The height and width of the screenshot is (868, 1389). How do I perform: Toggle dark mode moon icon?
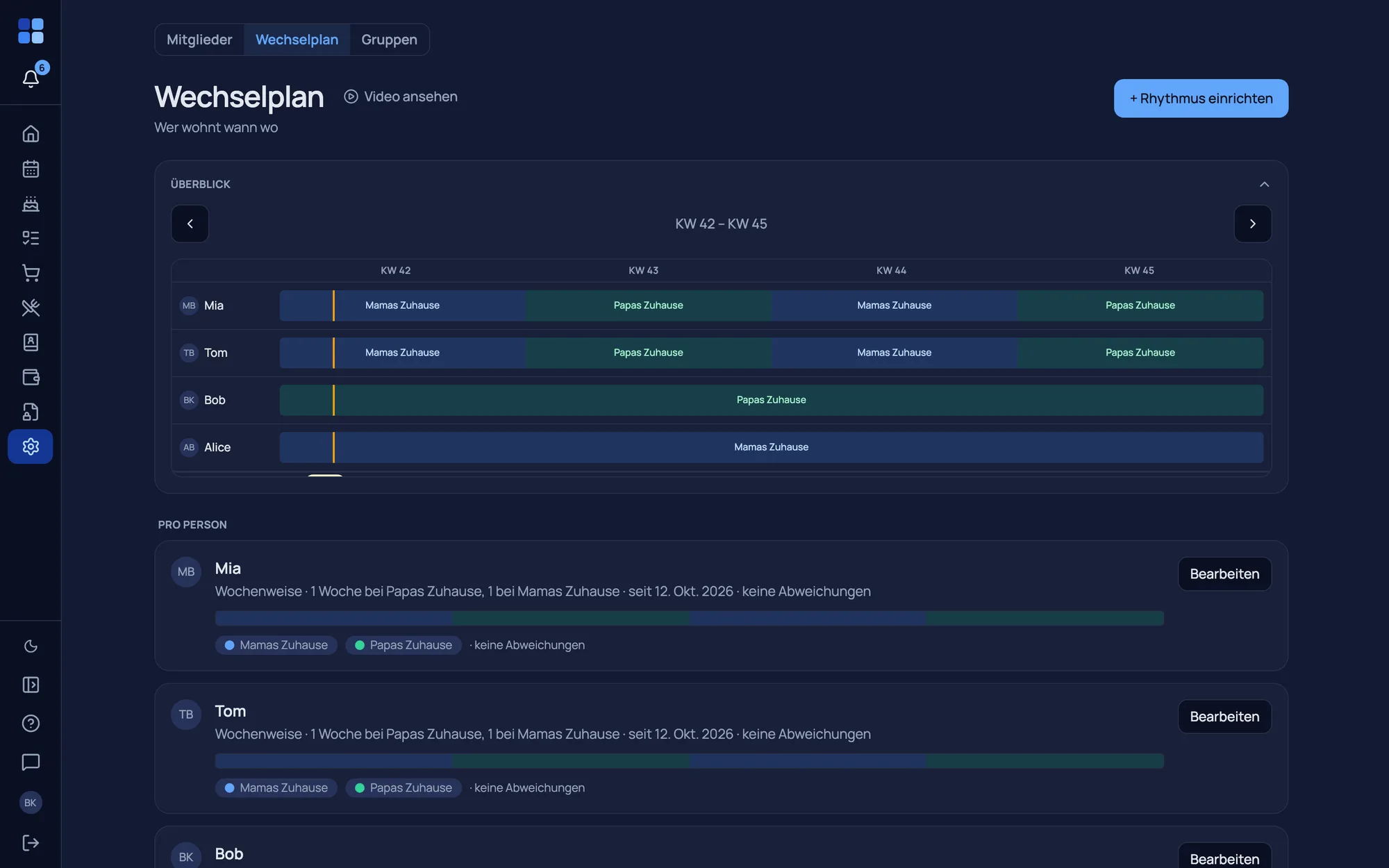pos(31,646)
